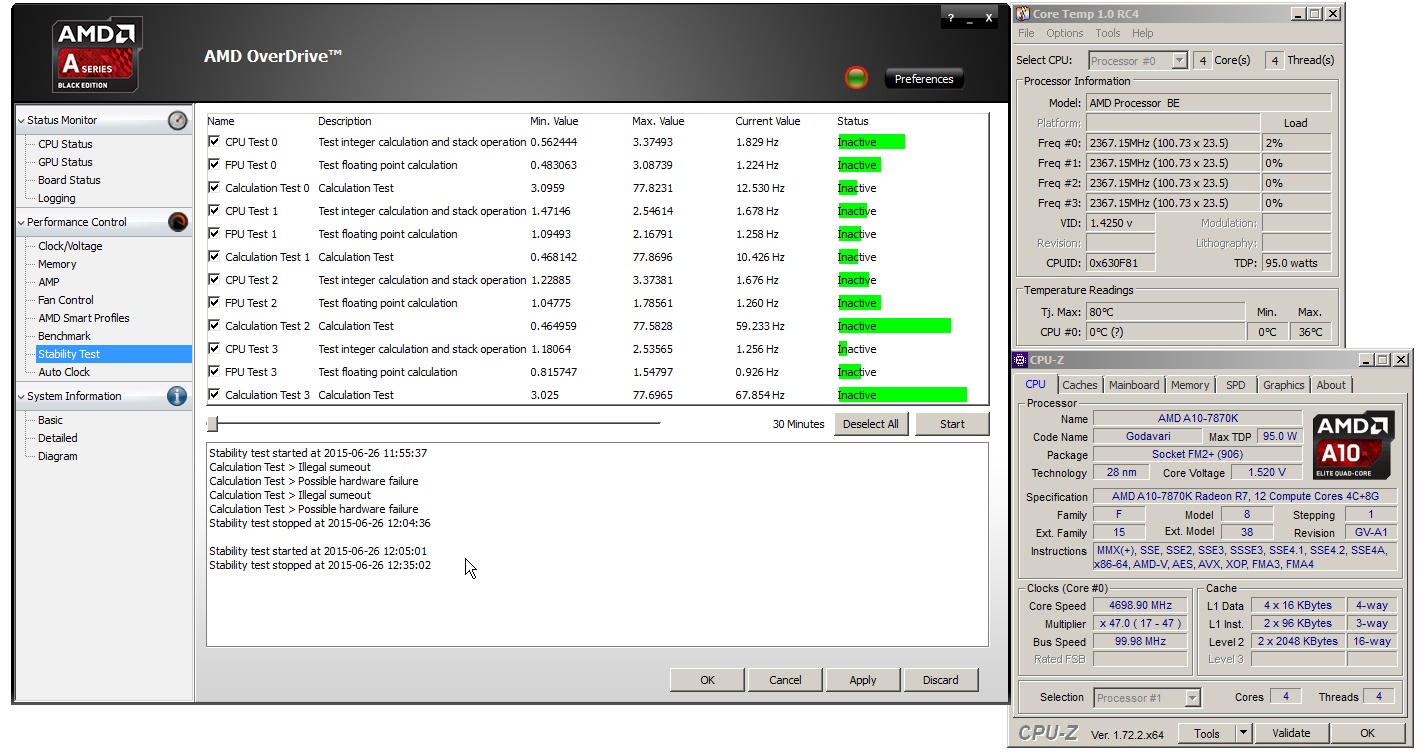
Task: Click the Tools button in CPU-Z
Action: (1207, 733)
